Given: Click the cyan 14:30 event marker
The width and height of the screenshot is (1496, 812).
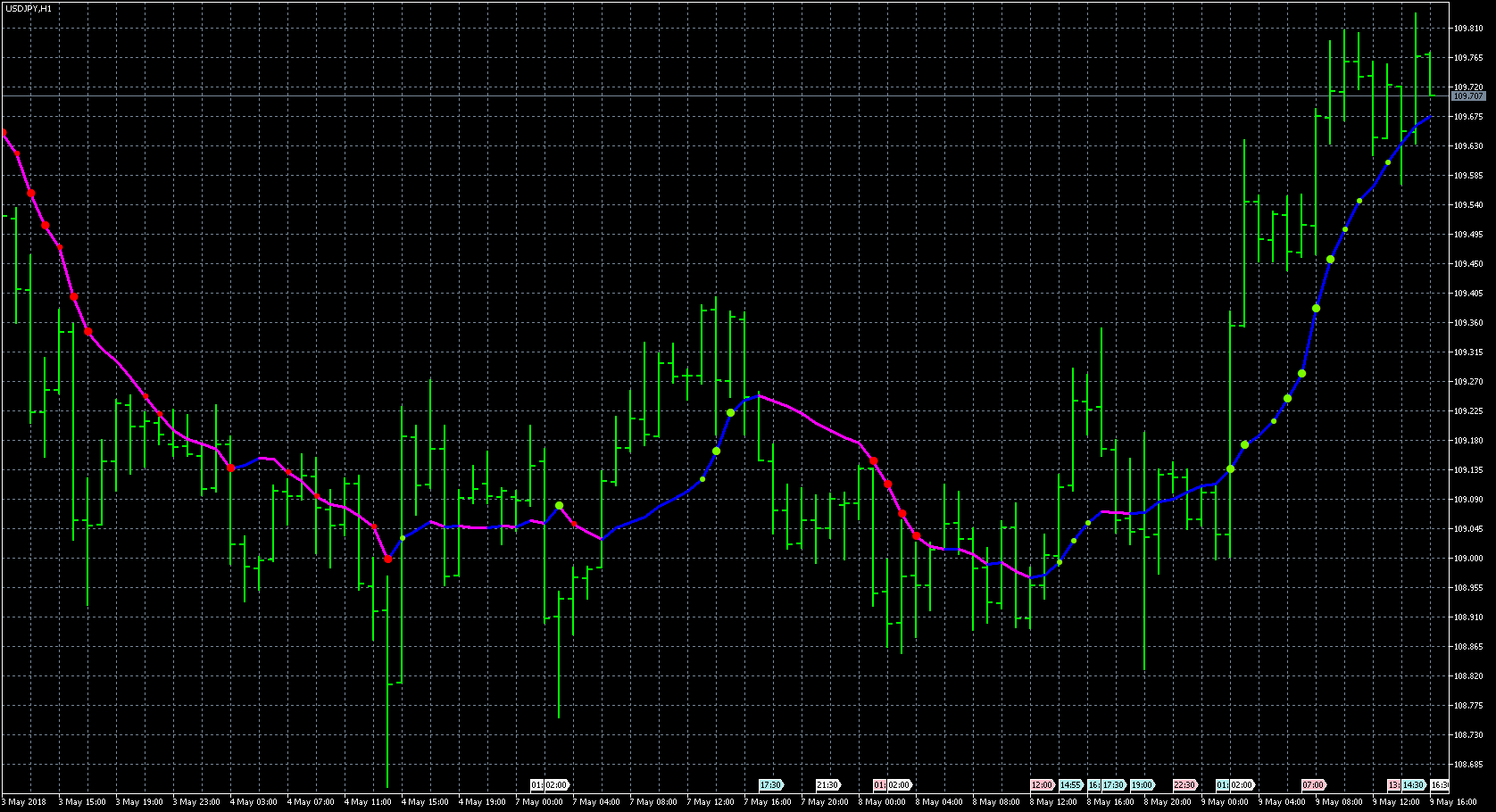Looking at the screenshot, I should coord(1413,785).
